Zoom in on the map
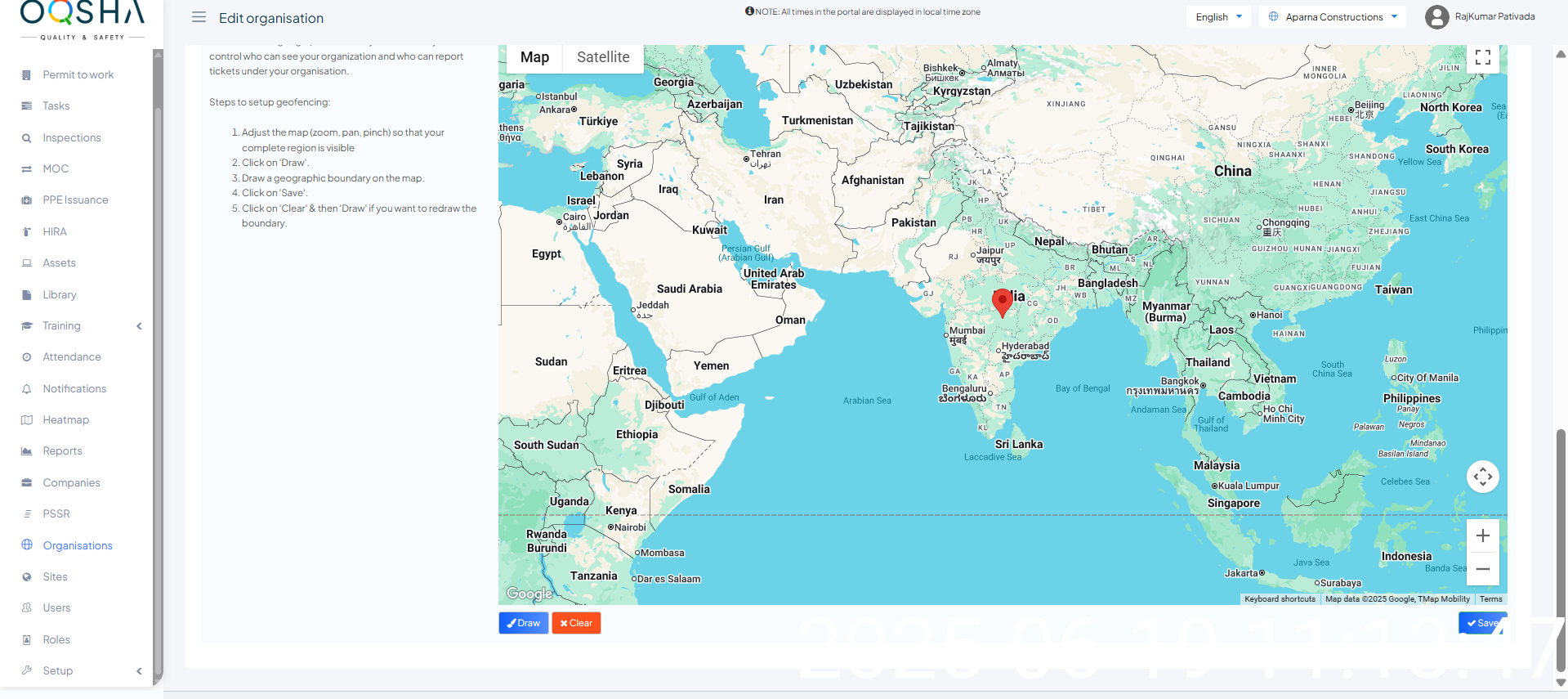This screenshot has width=1568, height=699. pos(1482,535)
